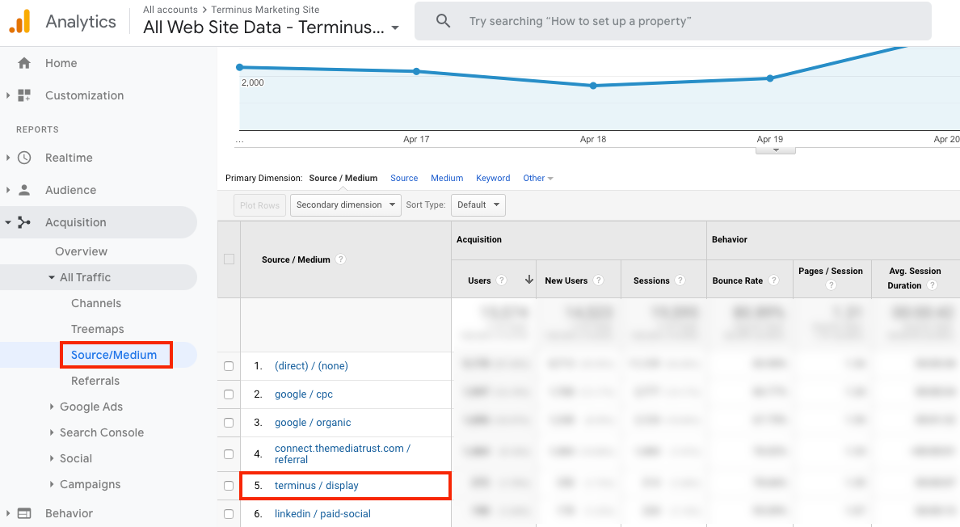
Task: Check the google / cpc row checkbox
Action: [x=229, y=394]
